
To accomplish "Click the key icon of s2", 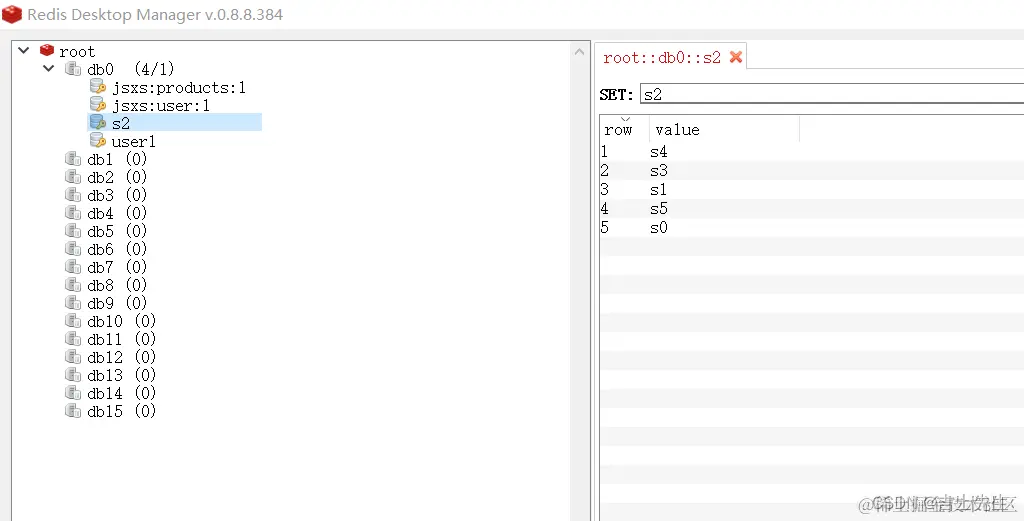I will coord(97,122).
